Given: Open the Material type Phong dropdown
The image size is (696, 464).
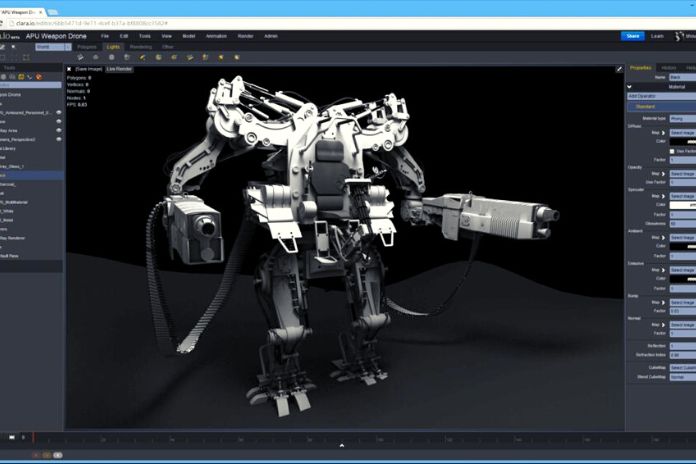Looking at the screenshot, I should [x=683, y=119].
